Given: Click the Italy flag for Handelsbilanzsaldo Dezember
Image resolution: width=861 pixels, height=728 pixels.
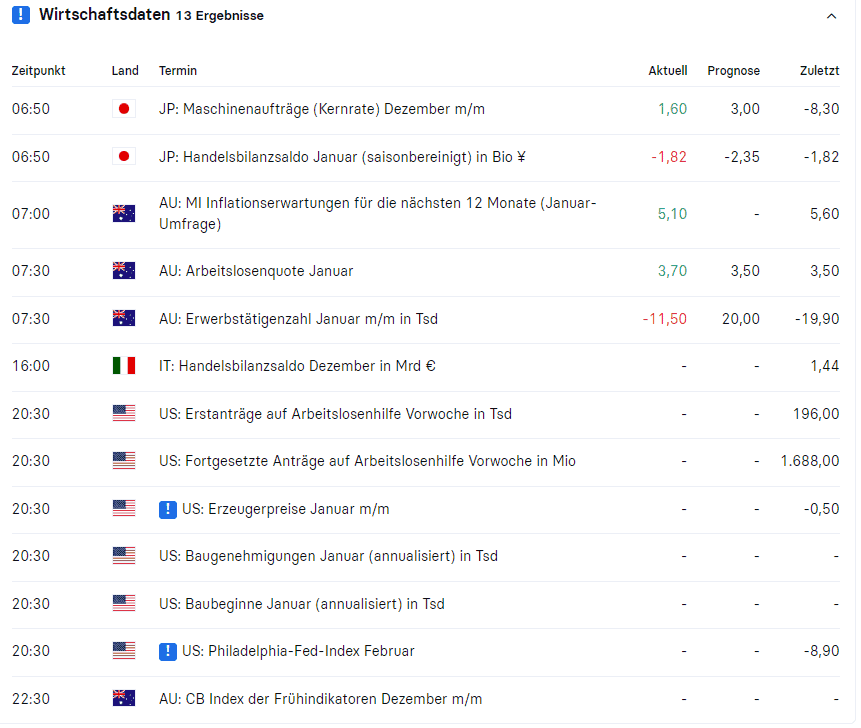Looking at the screenshot, I should tap(124, 366).
